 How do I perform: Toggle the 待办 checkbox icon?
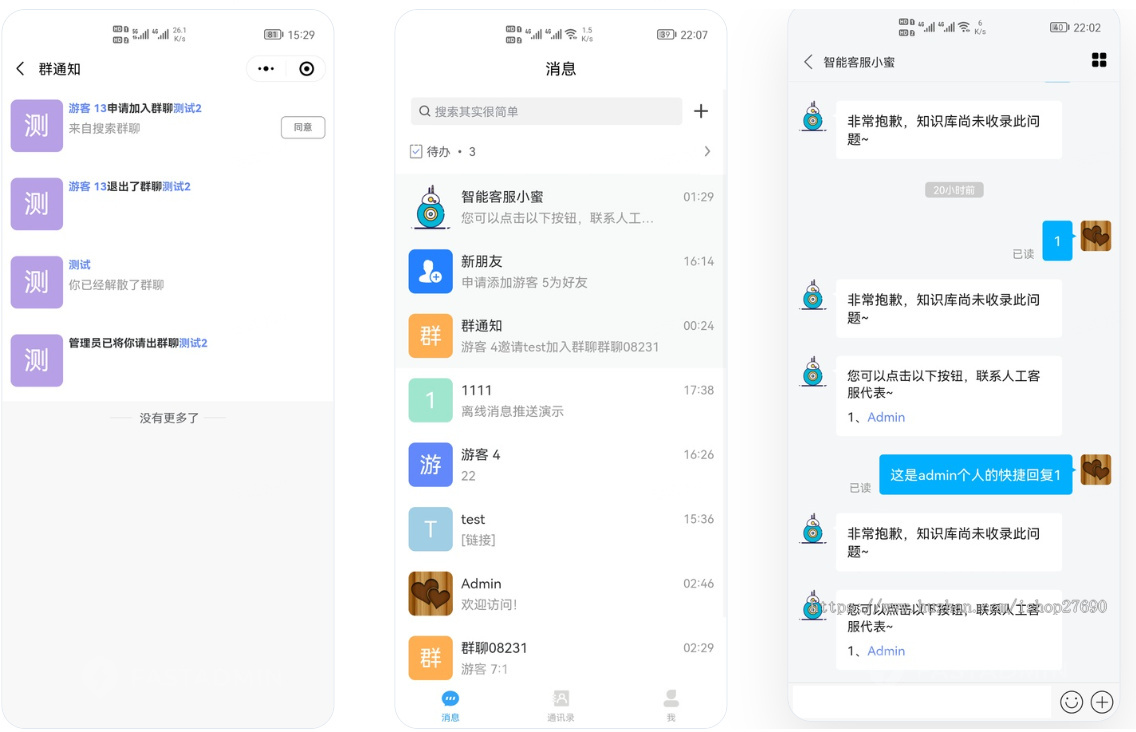tap(416, 151)
